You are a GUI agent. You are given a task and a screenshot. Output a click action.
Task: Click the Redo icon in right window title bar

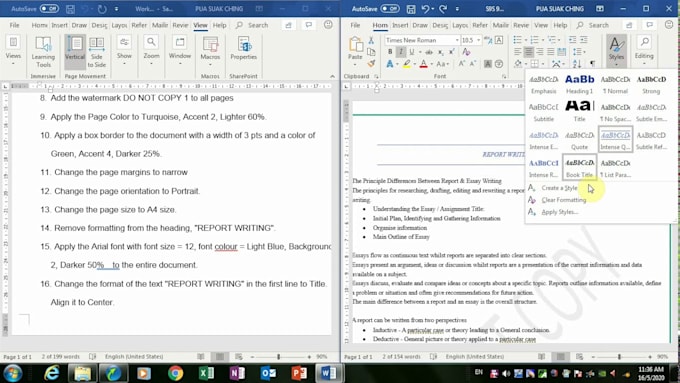click(x=443, y=9)
